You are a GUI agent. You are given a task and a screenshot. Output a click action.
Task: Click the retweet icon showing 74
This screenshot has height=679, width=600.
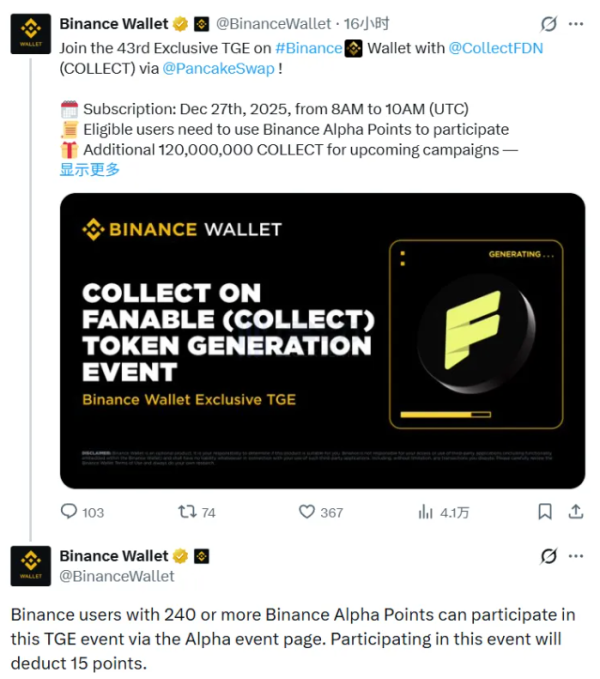click(x=187, y=511)
